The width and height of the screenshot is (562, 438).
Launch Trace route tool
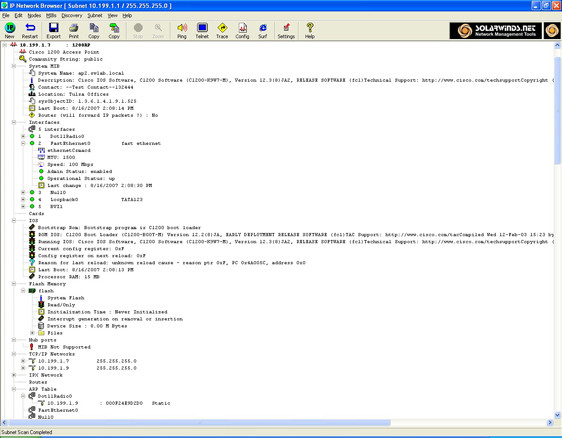(x=222, y=30)
